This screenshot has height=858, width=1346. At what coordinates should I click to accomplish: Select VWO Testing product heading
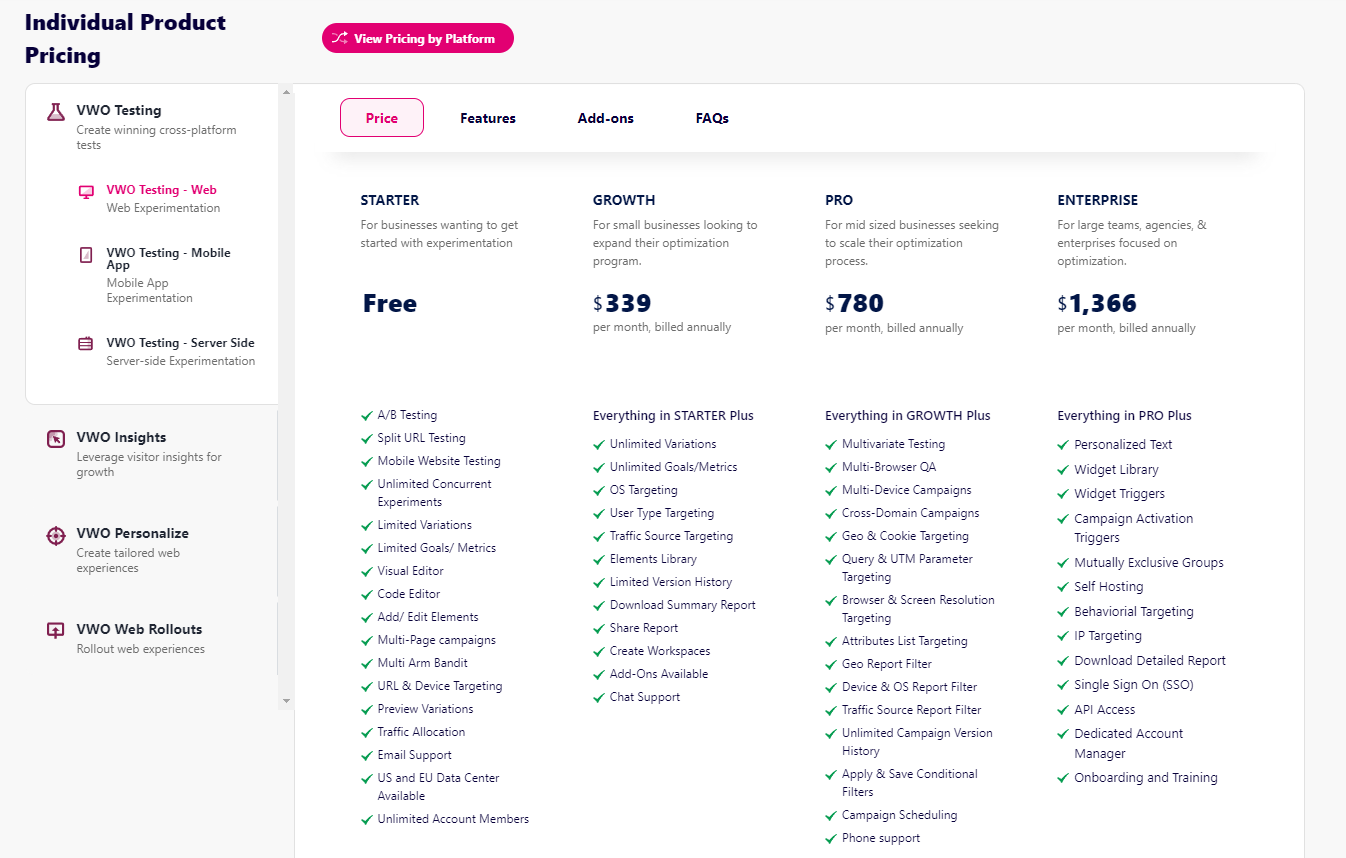click(x=119, y=110)
